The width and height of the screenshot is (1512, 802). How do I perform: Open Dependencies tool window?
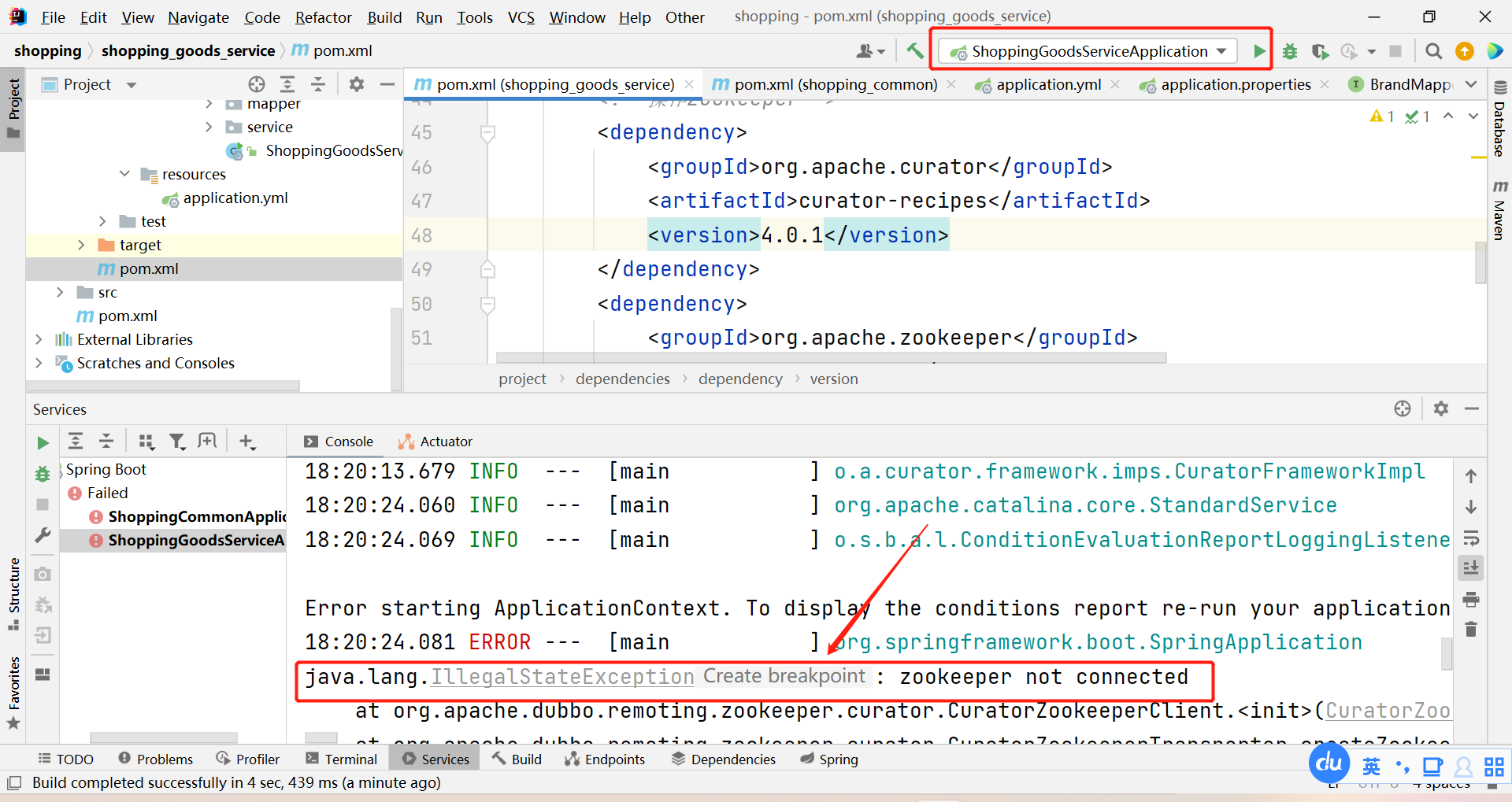coord(723,759)
